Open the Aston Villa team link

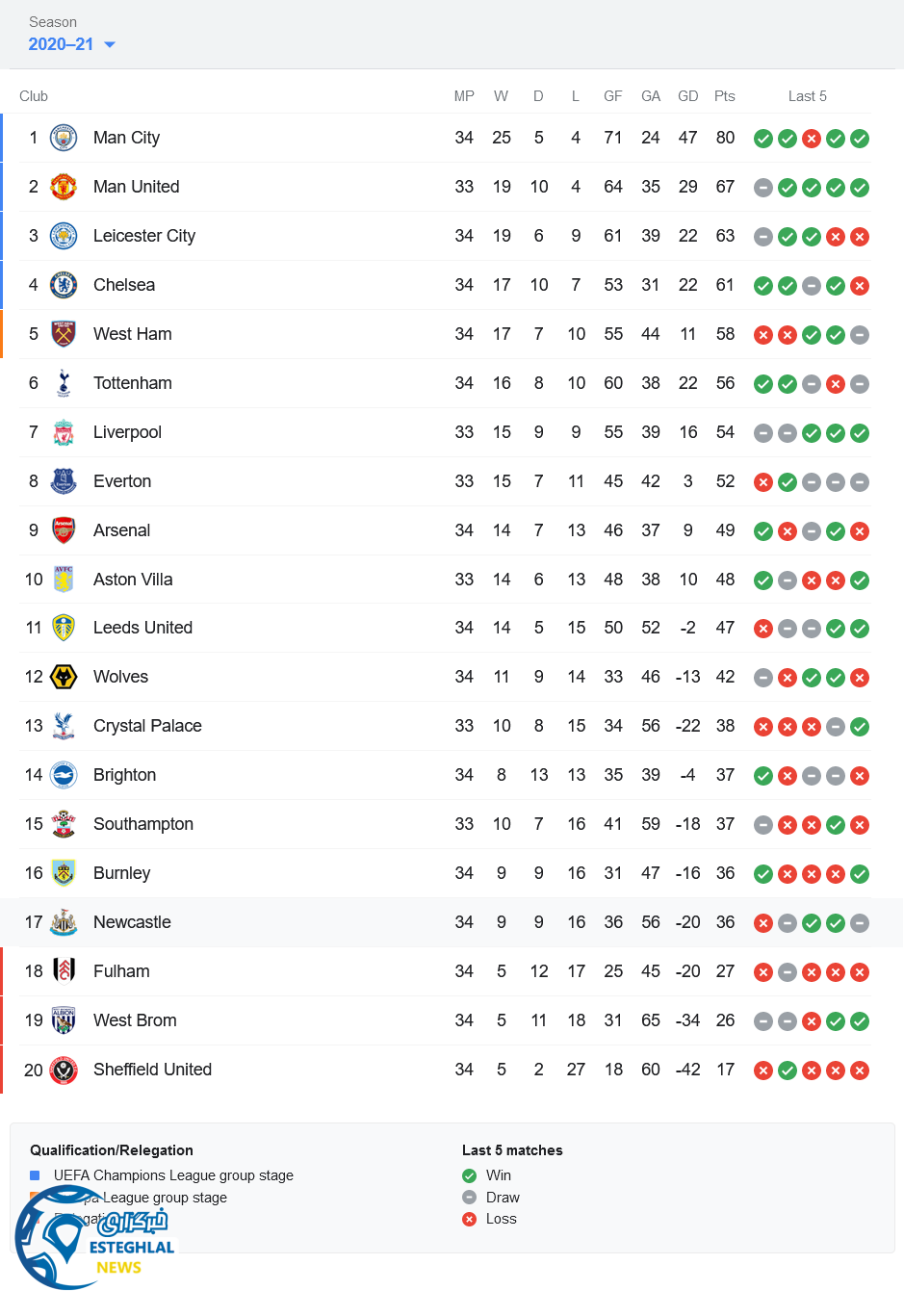(133, 580)
